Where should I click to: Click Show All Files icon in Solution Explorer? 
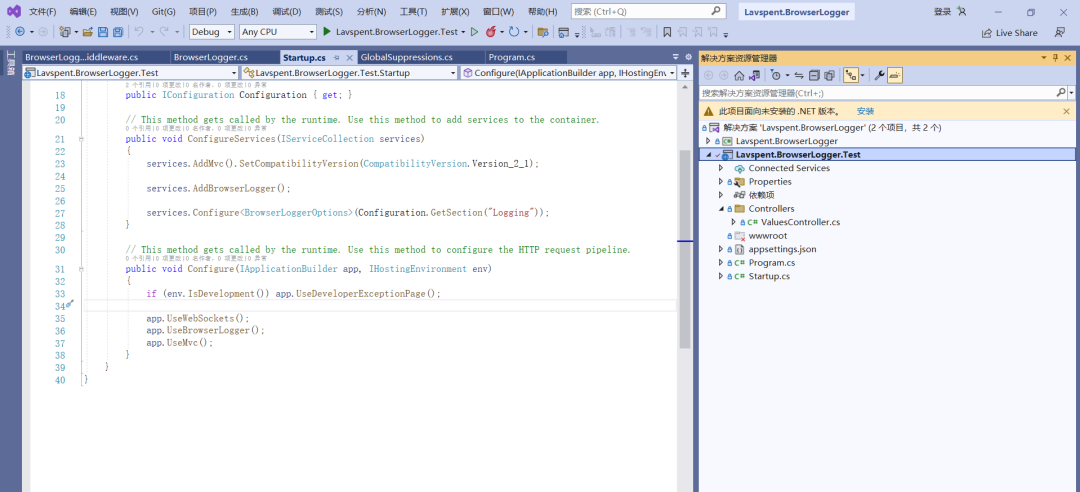[829, 75]
